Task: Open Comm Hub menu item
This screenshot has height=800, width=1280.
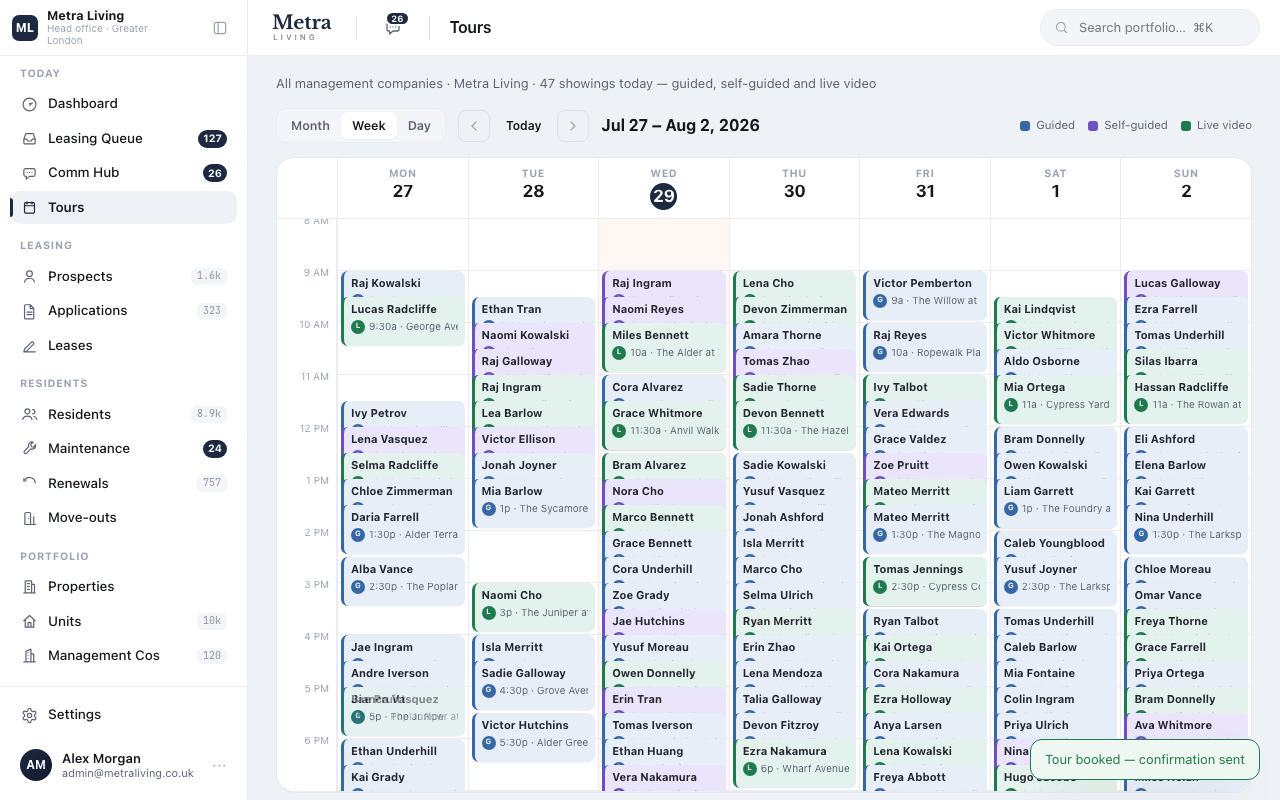Action: [x=124, y=173]
